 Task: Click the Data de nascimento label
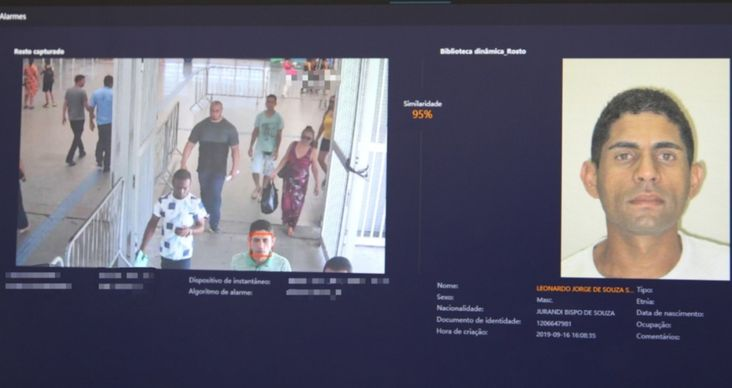[669, 314]
